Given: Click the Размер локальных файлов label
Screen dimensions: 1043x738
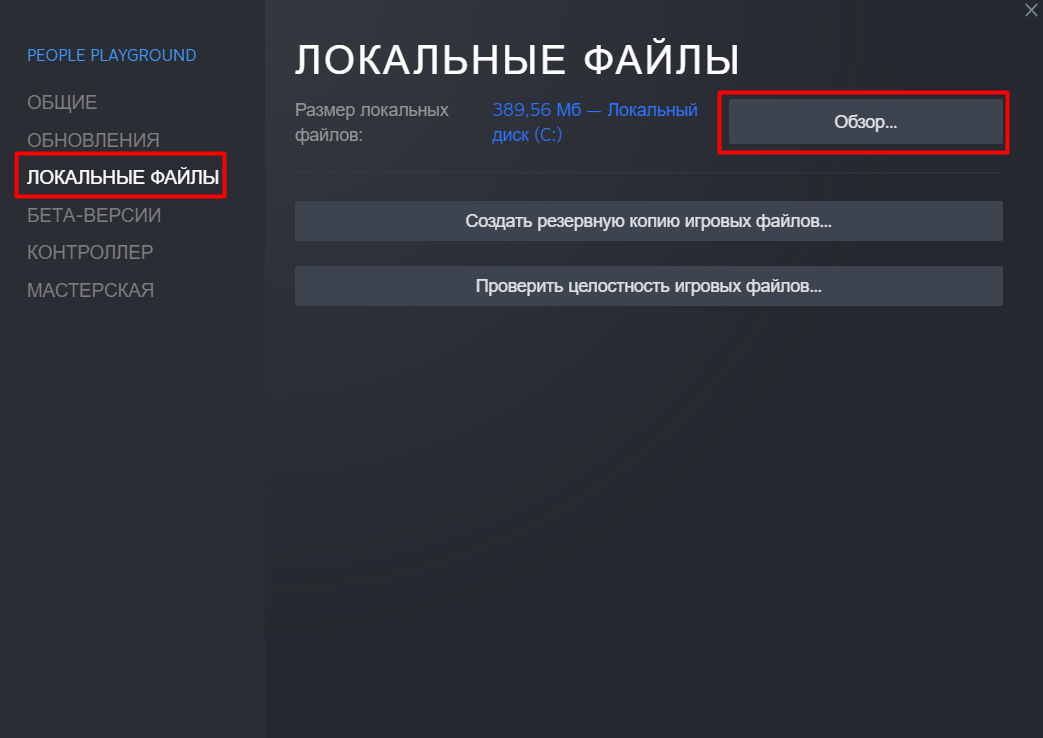Looking at the screenshot, I should click(371, 122).
